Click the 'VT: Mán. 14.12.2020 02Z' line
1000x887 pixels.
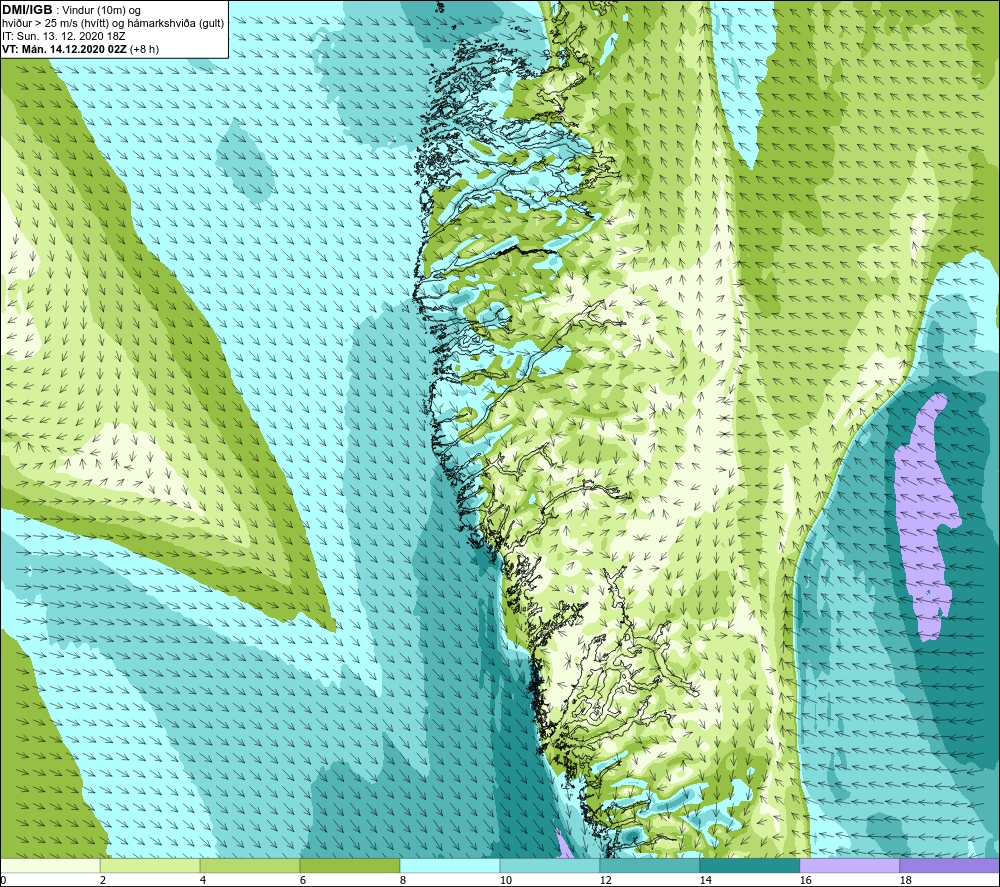(x=64, y=49)
